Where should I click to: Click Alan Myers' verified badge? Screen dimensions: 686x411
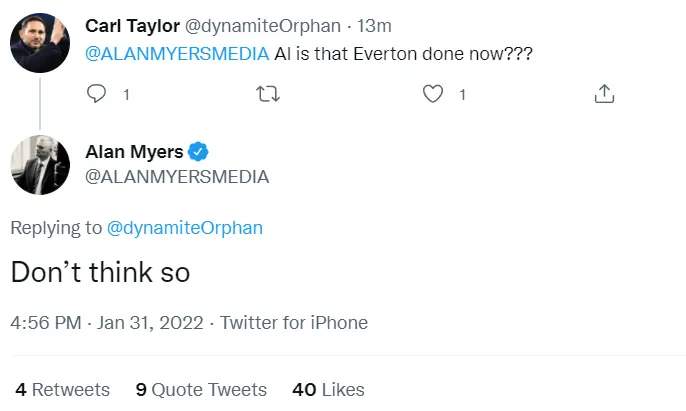[x=199, y=152]
